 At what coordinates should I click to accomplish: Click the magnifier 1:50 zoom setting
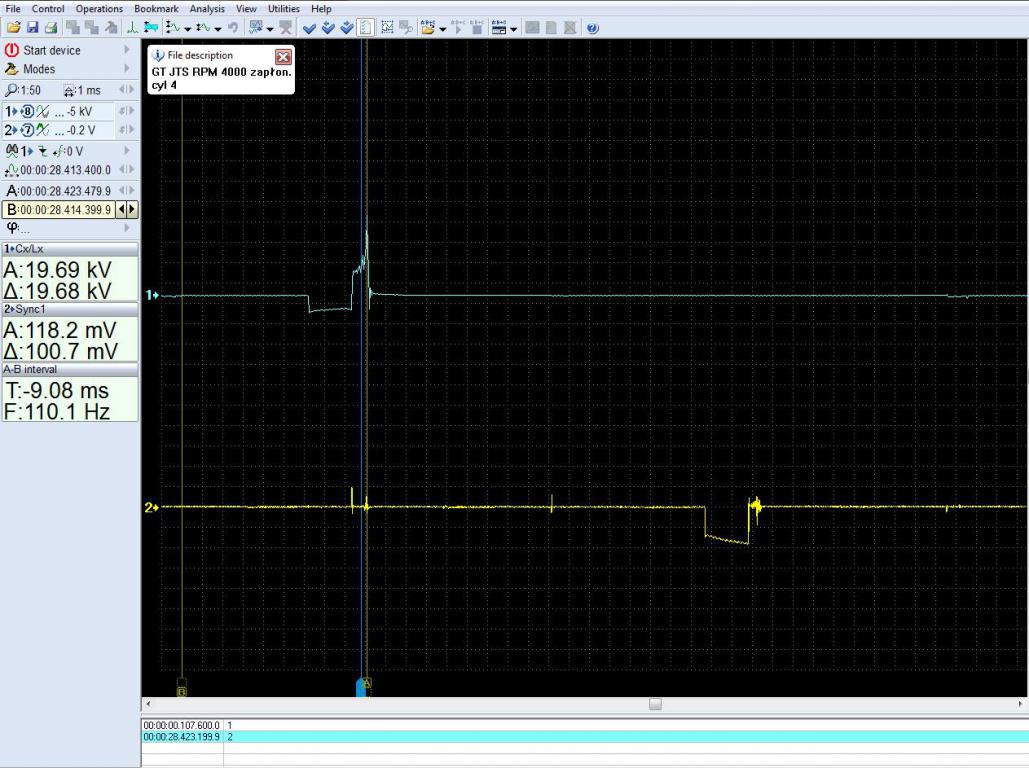click(23, 90)
